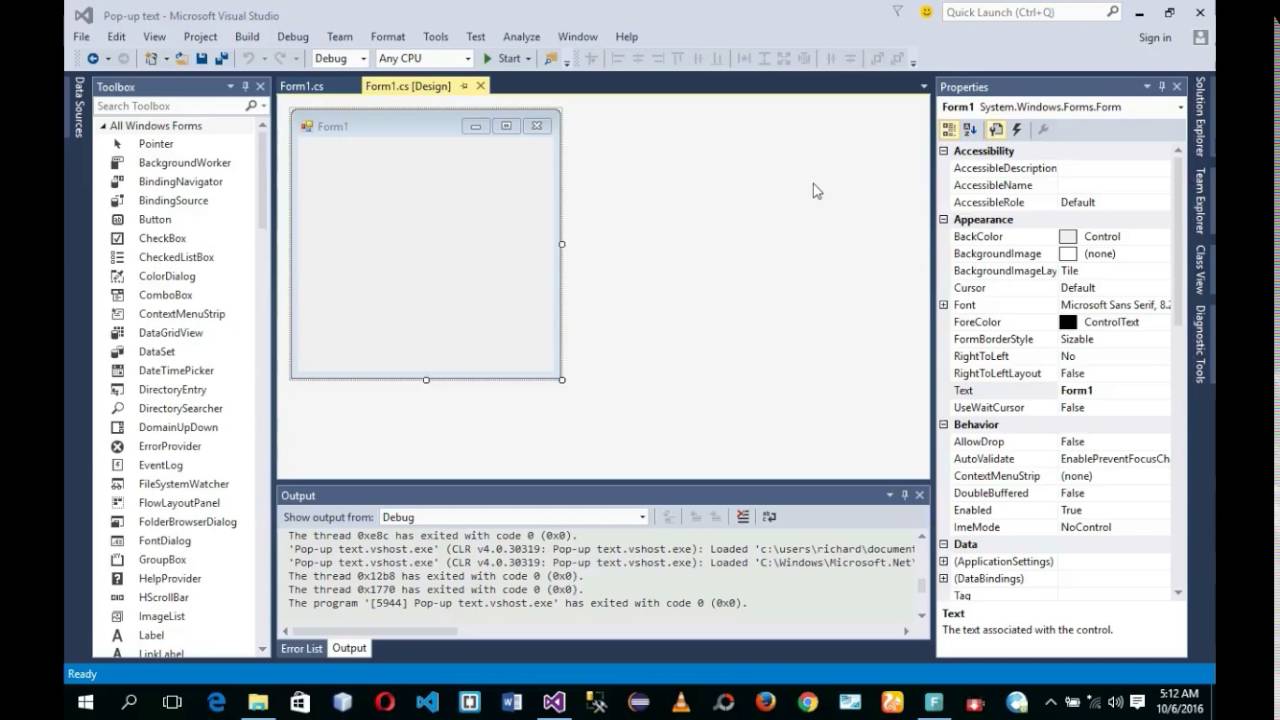
Task: Open the Solution Explorer side tab
Action: click(x=1200, y=117)
